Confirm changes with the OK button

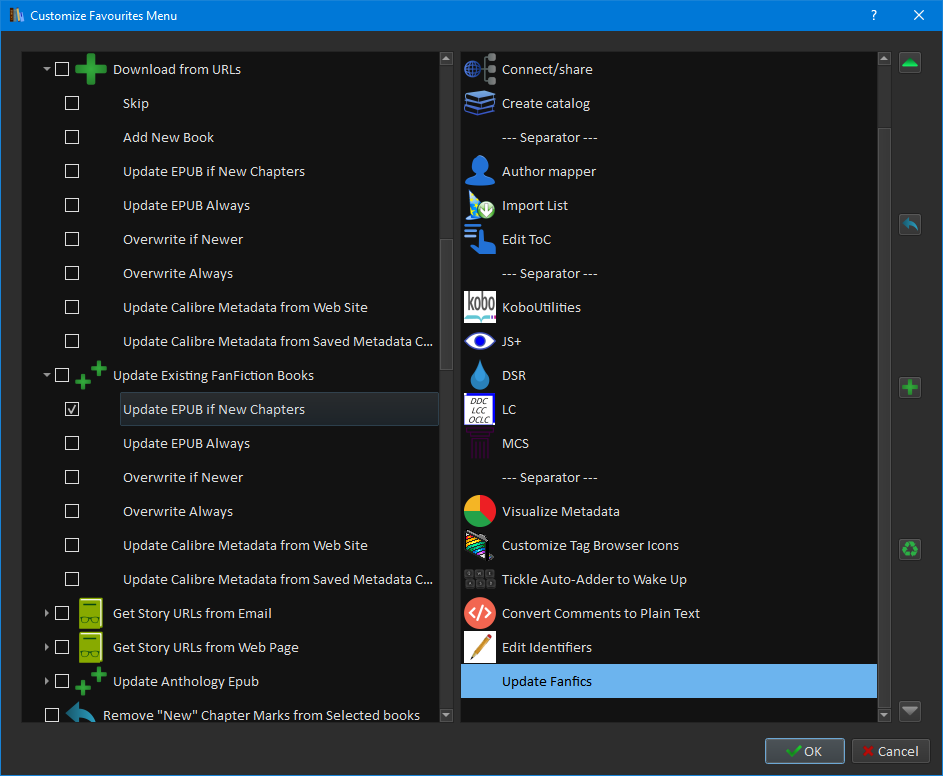[x=804, y=751]
